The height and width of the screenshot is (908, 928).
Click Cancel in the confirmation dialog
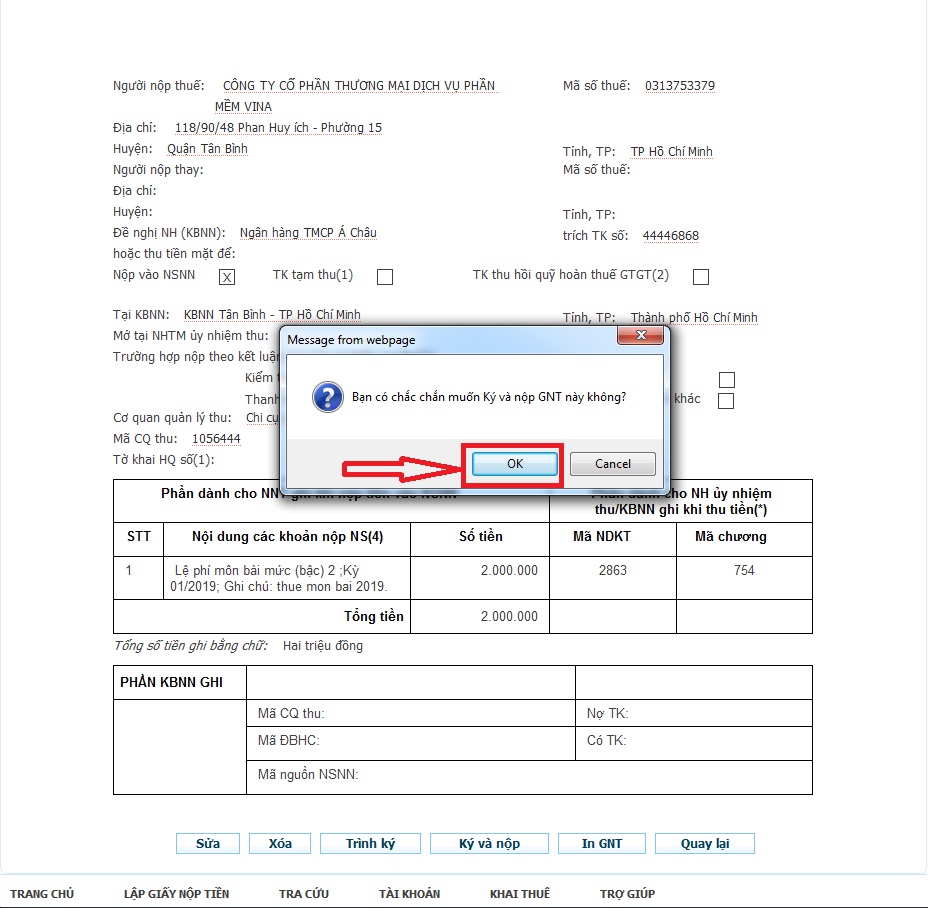coord(612,464)
